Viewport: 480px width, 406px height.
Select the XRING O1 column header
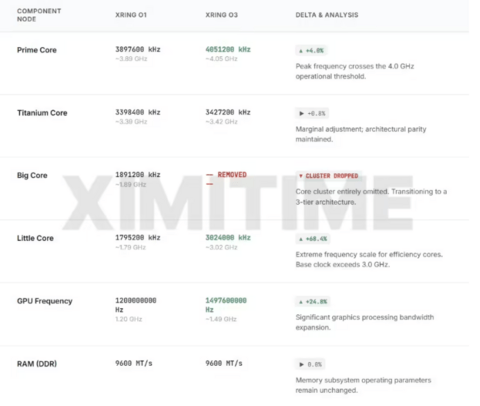click(x=131, y=15)
